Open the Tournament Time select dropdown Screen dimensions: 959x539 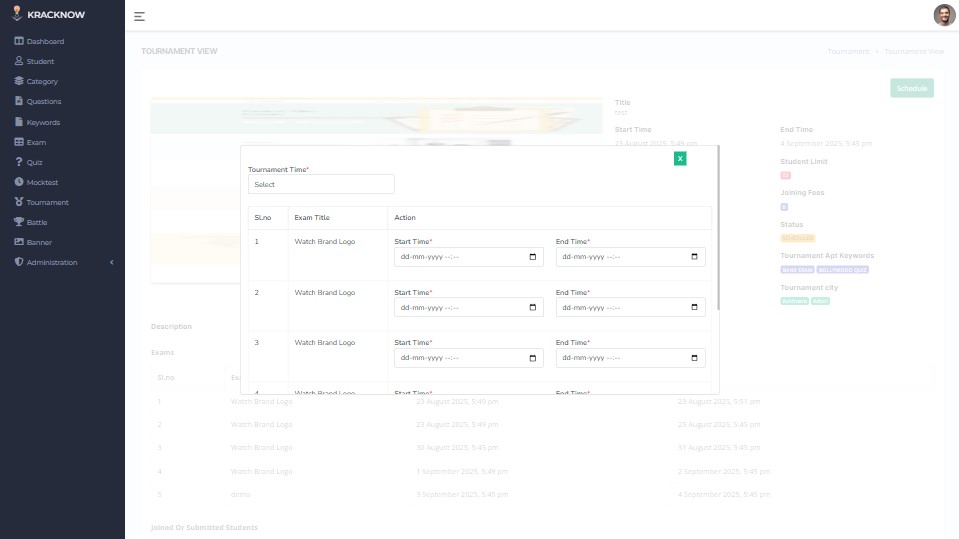click(321, 184)
